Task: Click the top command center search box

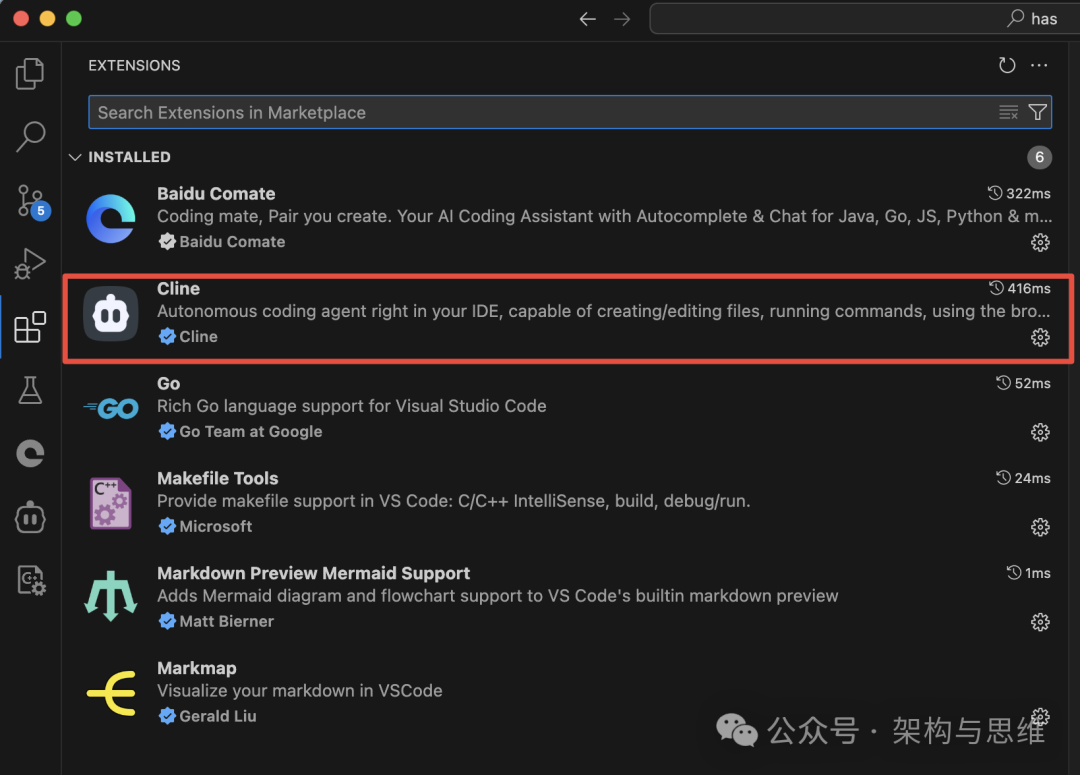Action: (x=864, y=19)
